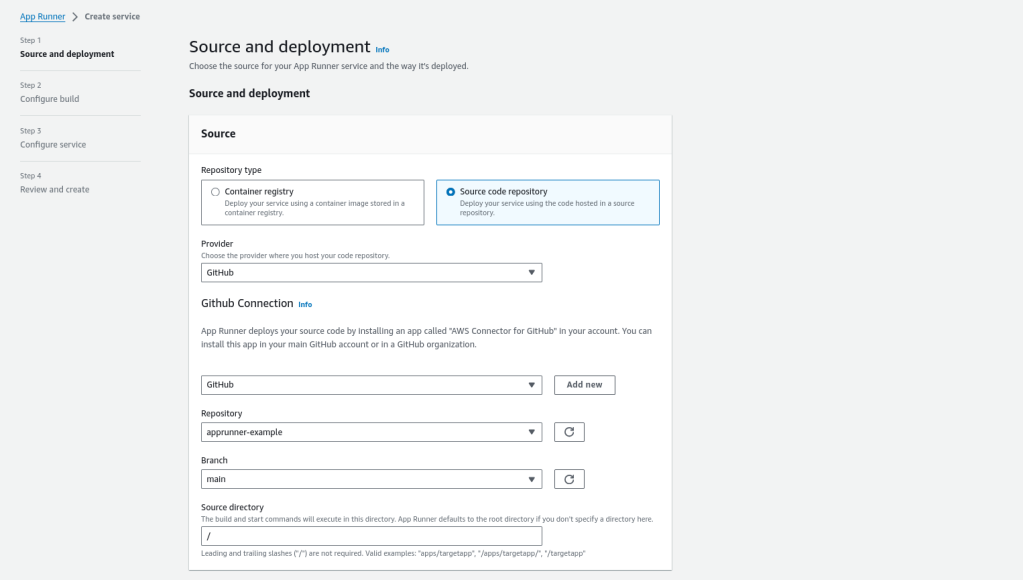Open Info link next to Github Connection

305,304
